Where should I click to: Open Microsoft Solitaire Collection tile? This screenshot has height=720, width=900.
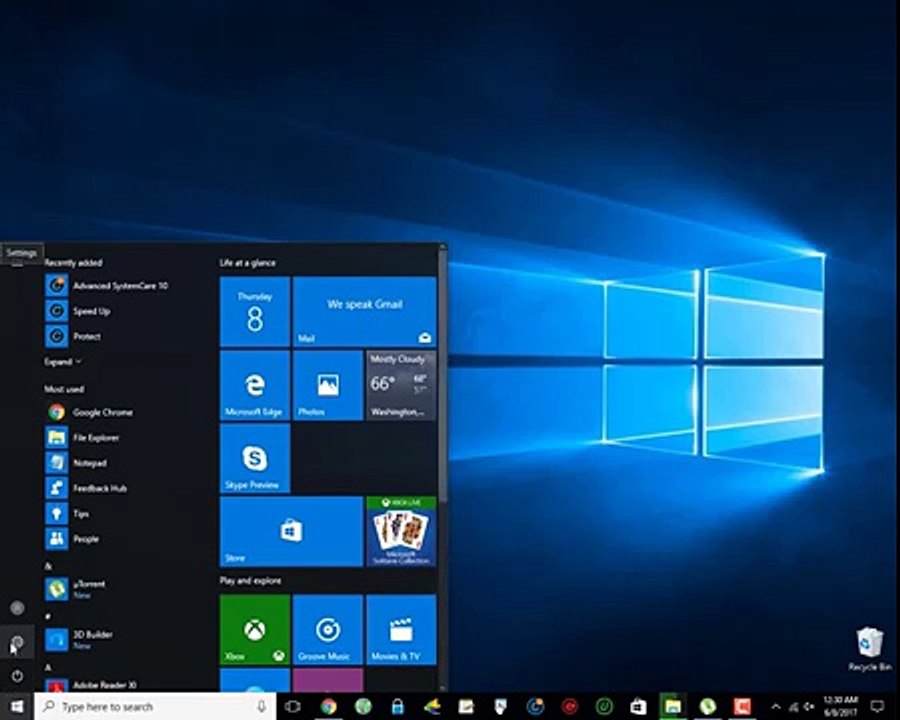coord(401,532)
